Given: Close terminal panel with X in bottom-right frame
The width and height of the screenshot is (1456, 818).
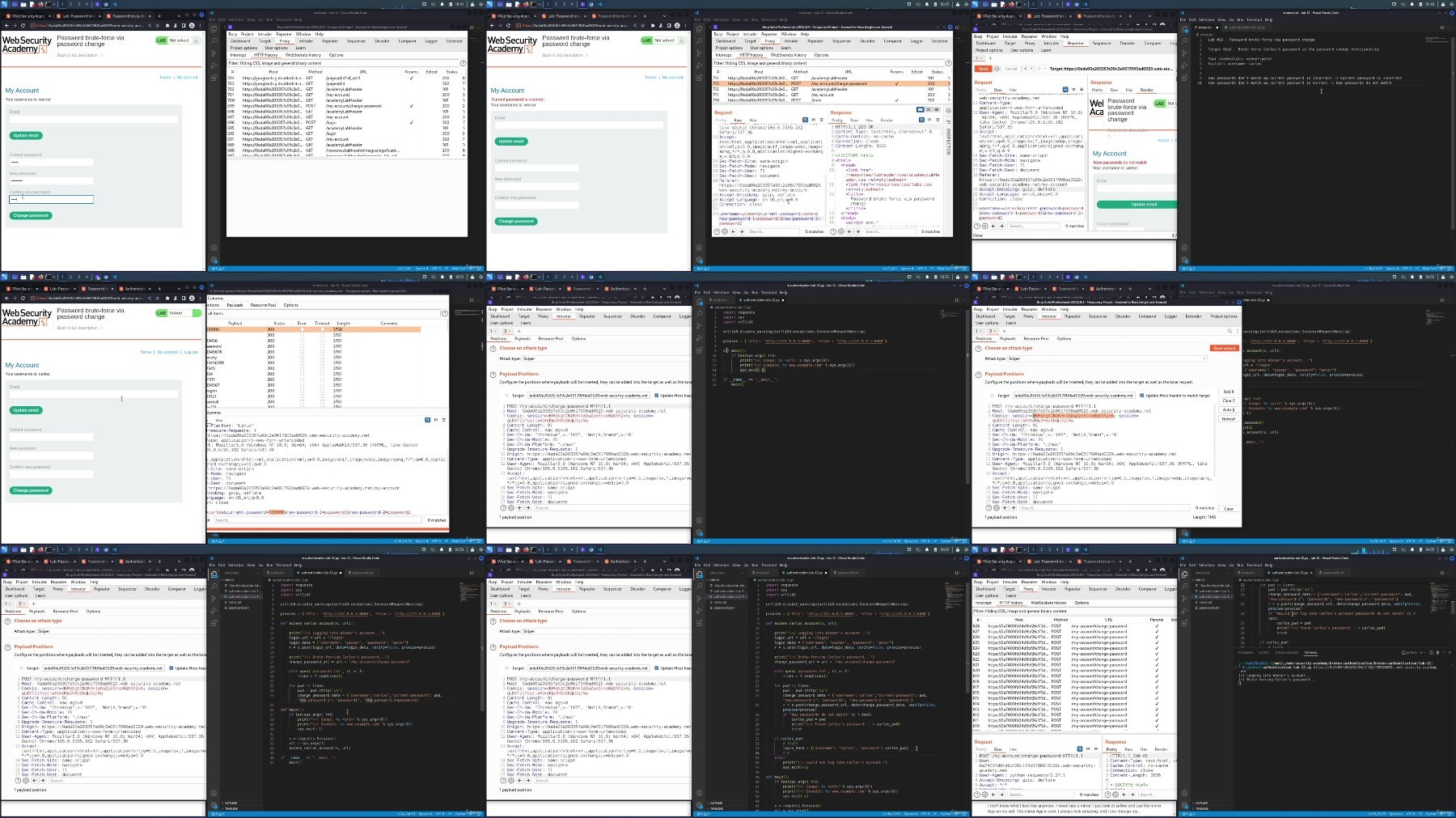Looking at the screenshot, I should point(1450,652).
